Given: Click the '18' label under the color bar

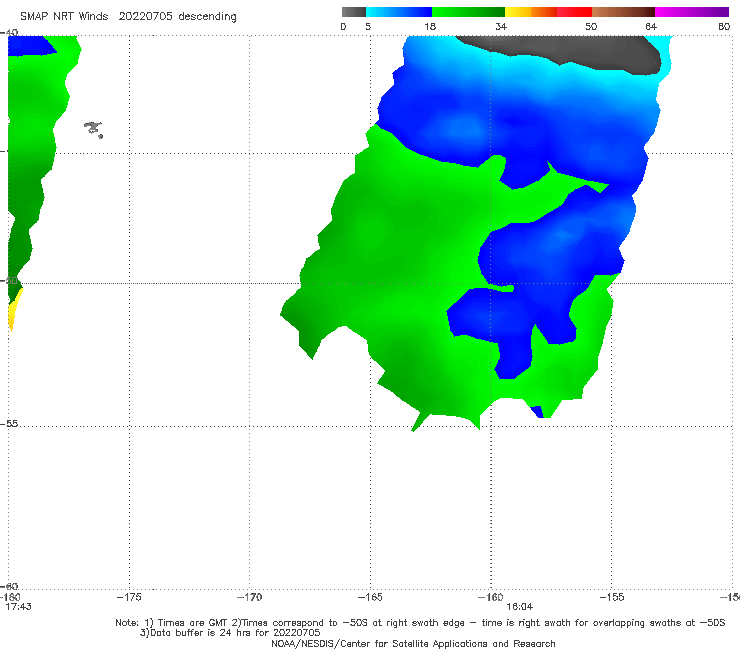Looking at the screenshot, I should [430, 27].
